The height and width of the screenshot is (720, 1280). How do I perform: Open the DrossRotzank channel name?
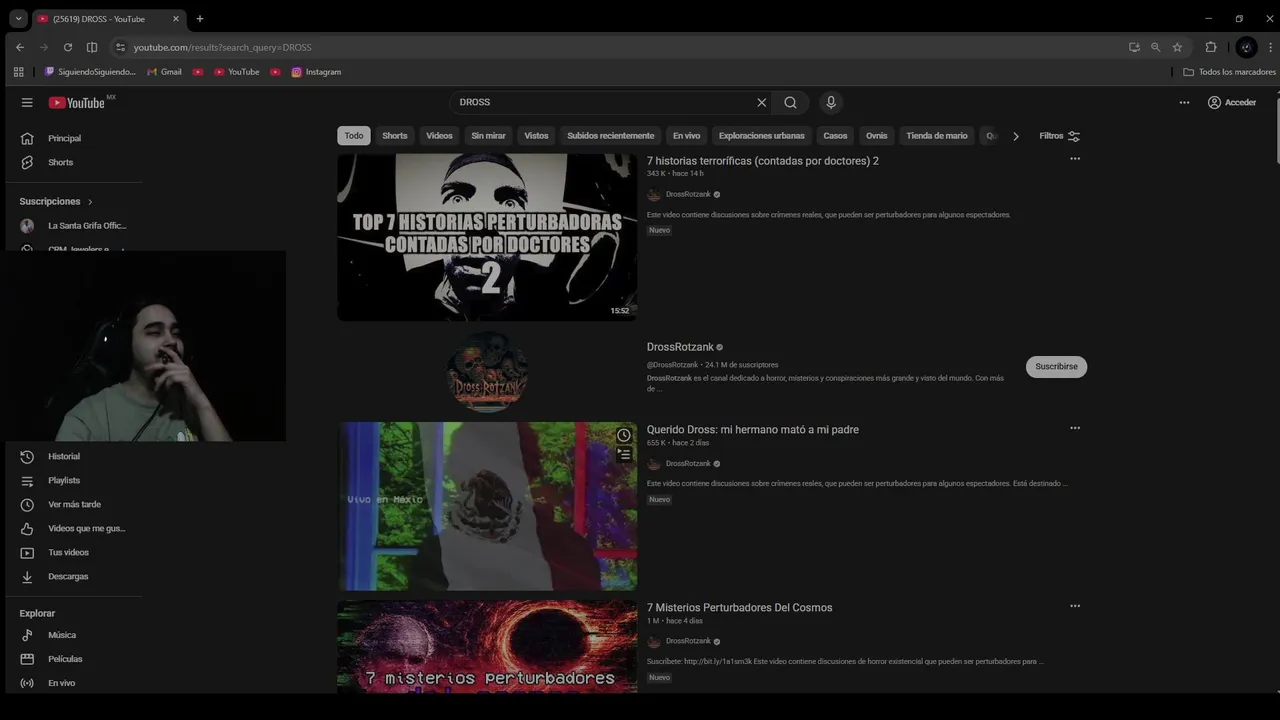point(680,347)
